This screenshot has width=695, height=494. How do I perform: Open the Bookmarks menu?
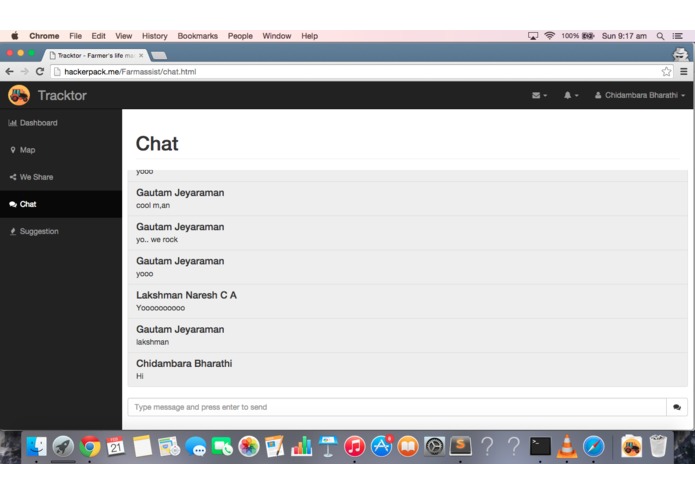tap(198, 36)
